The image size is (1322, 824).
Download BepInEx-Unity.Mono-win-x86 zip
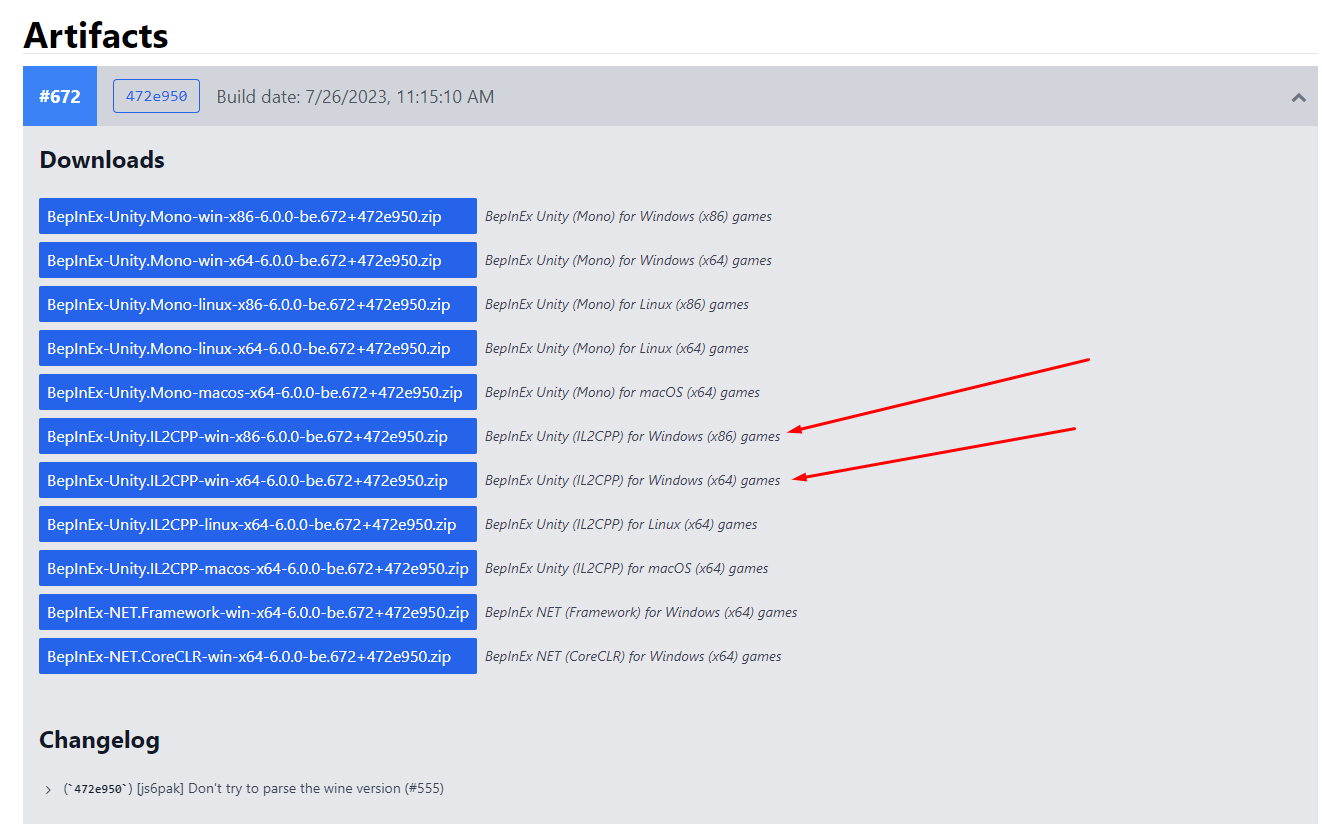(x=258, y=216)
